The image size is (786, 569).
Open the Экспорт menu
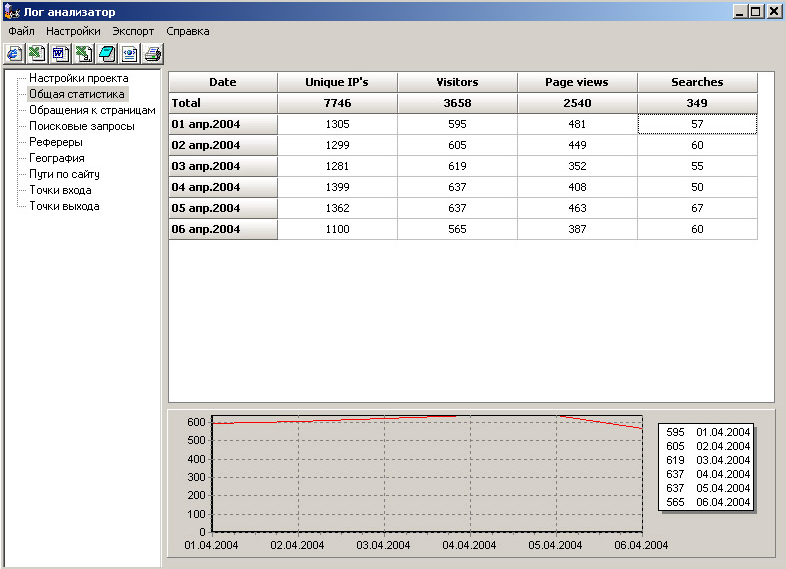[x=133, y=31]
